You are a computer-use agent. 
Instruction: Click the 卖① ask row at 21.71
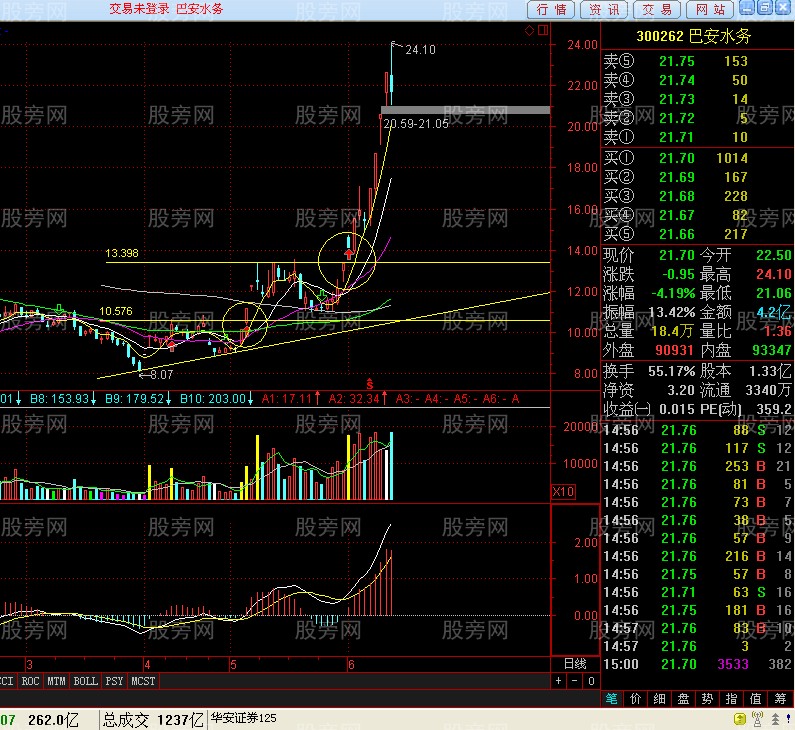(x=697, y=137)
